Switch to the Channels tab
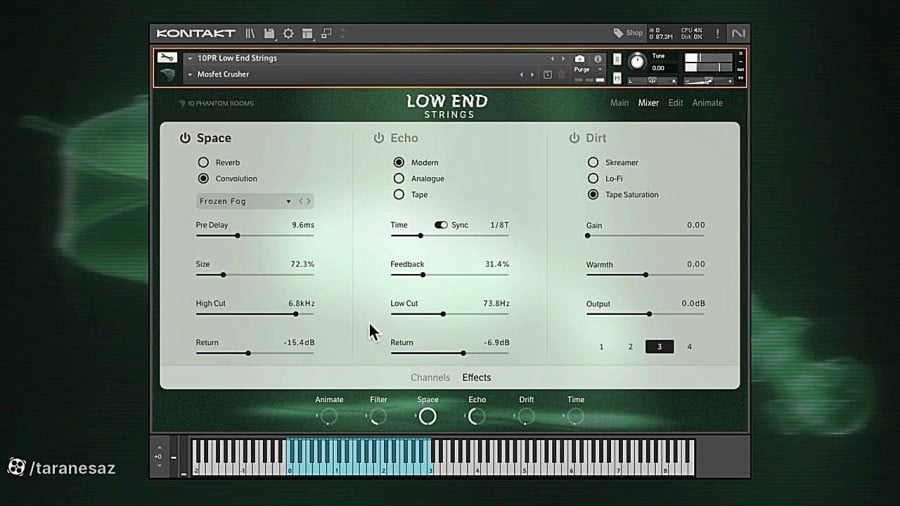The image size is (900, 506). coord(430,378)
